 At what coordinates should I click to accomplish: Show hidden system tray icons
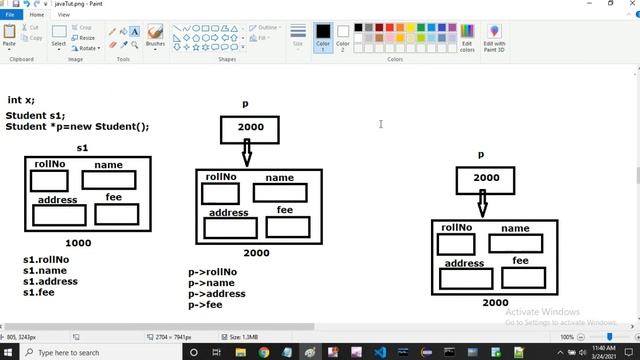pos(560,352)
